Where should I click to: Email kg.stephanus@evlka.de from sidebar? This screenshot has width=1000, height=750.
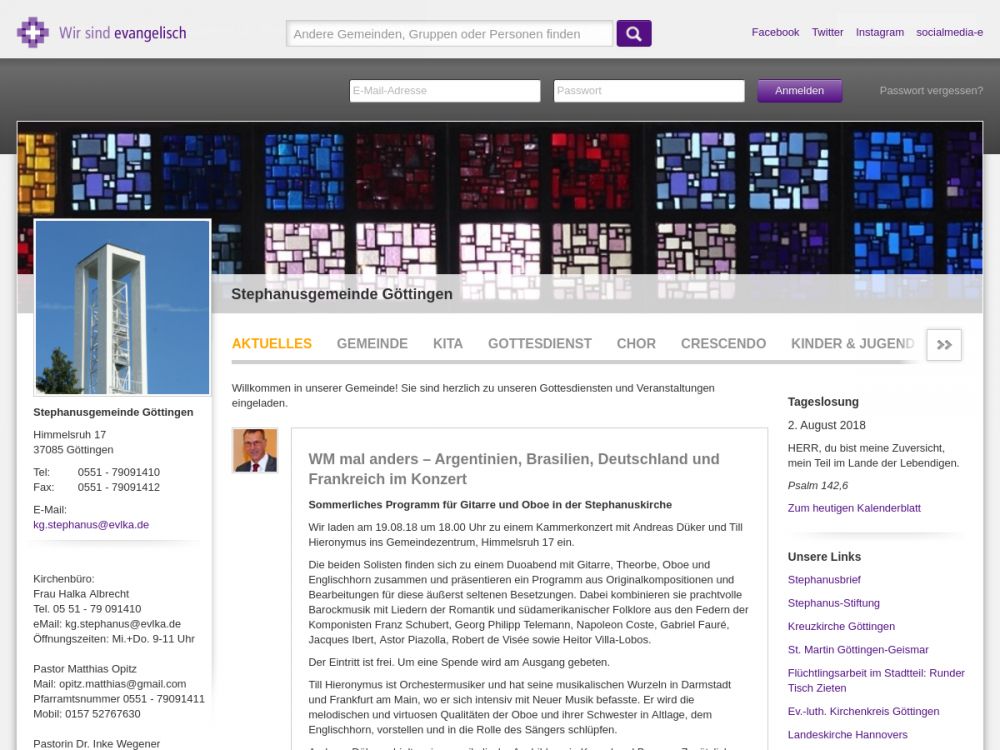click(x=91, y=524)
